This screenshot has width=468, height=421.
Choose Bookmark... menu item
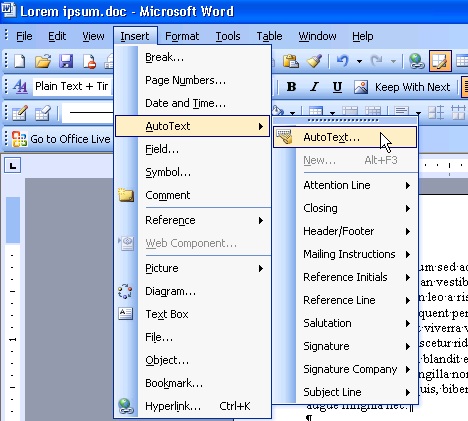click(192, 383)
